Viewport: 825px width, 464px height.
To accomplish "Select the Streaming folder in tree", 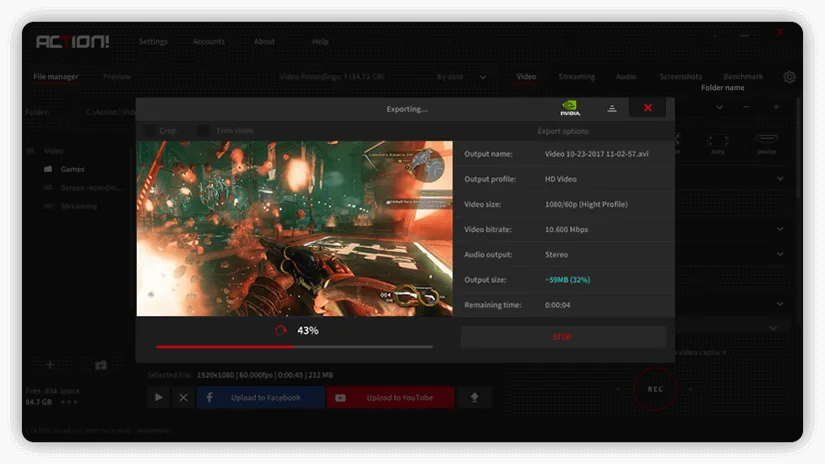I will click(x=78, y=206).
